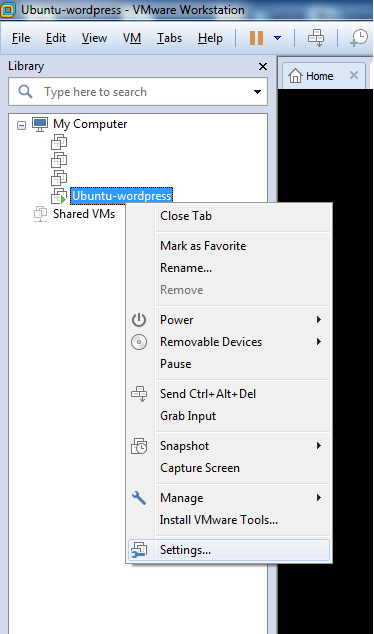Select My Computer in the library tree

[90, 124]
